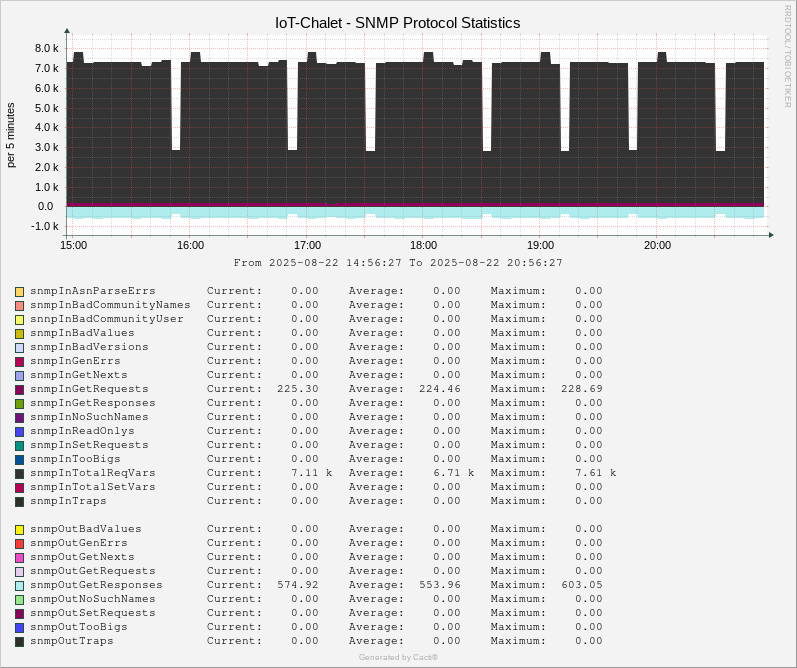
Task: Click the snmpOutGenErrs red color swatch
Action: coord(19,544)
